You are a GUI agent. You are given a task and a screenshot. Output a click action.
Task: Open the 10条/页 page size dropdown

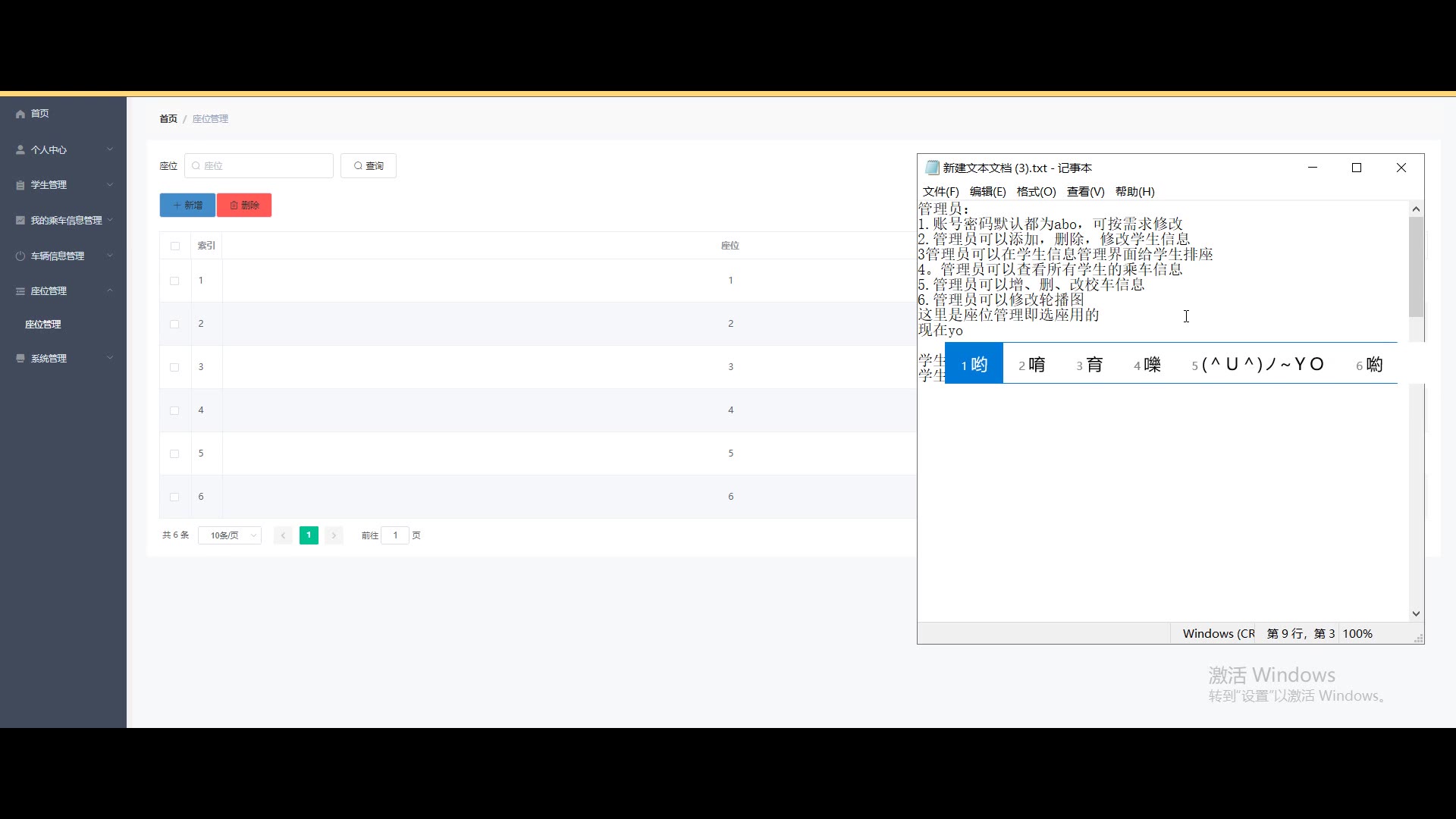click(x=230, y=535)
